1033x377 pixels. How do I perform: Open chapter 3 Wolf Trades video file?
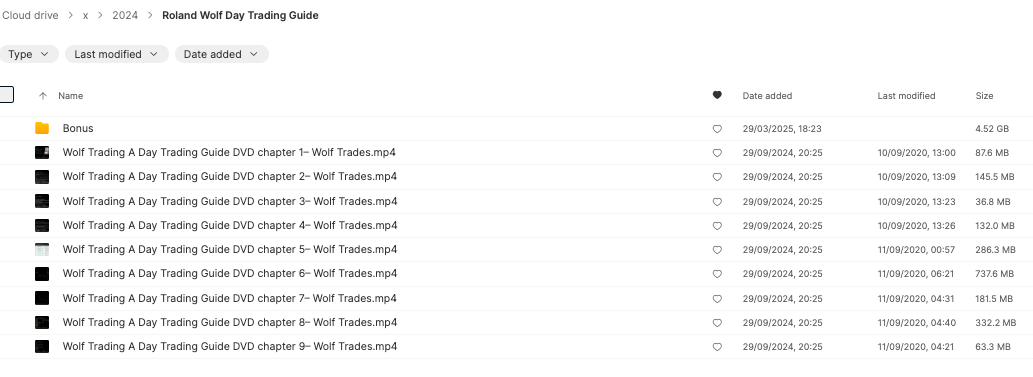click(x=230, y=201)
